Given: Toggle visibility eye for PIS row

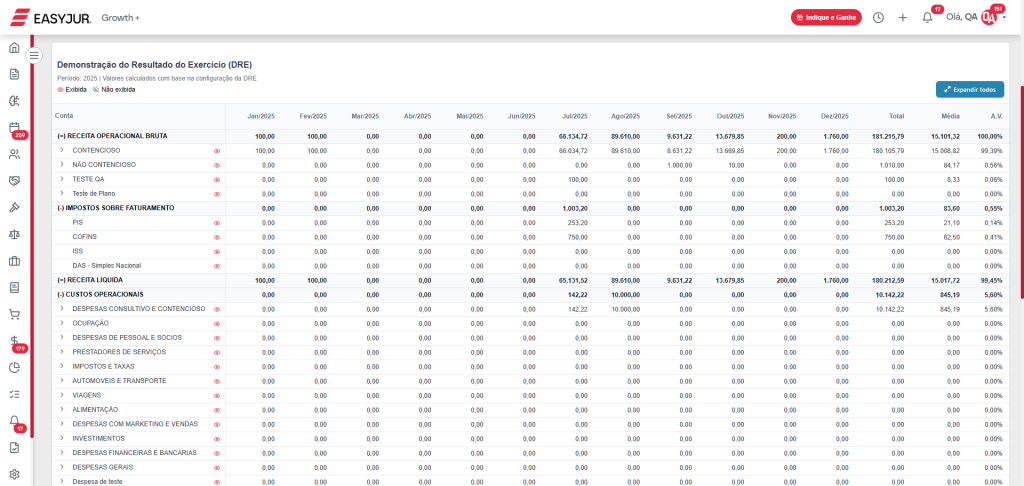Looking at the screenshot, I should pyautogui.click(x=216, y=223).
